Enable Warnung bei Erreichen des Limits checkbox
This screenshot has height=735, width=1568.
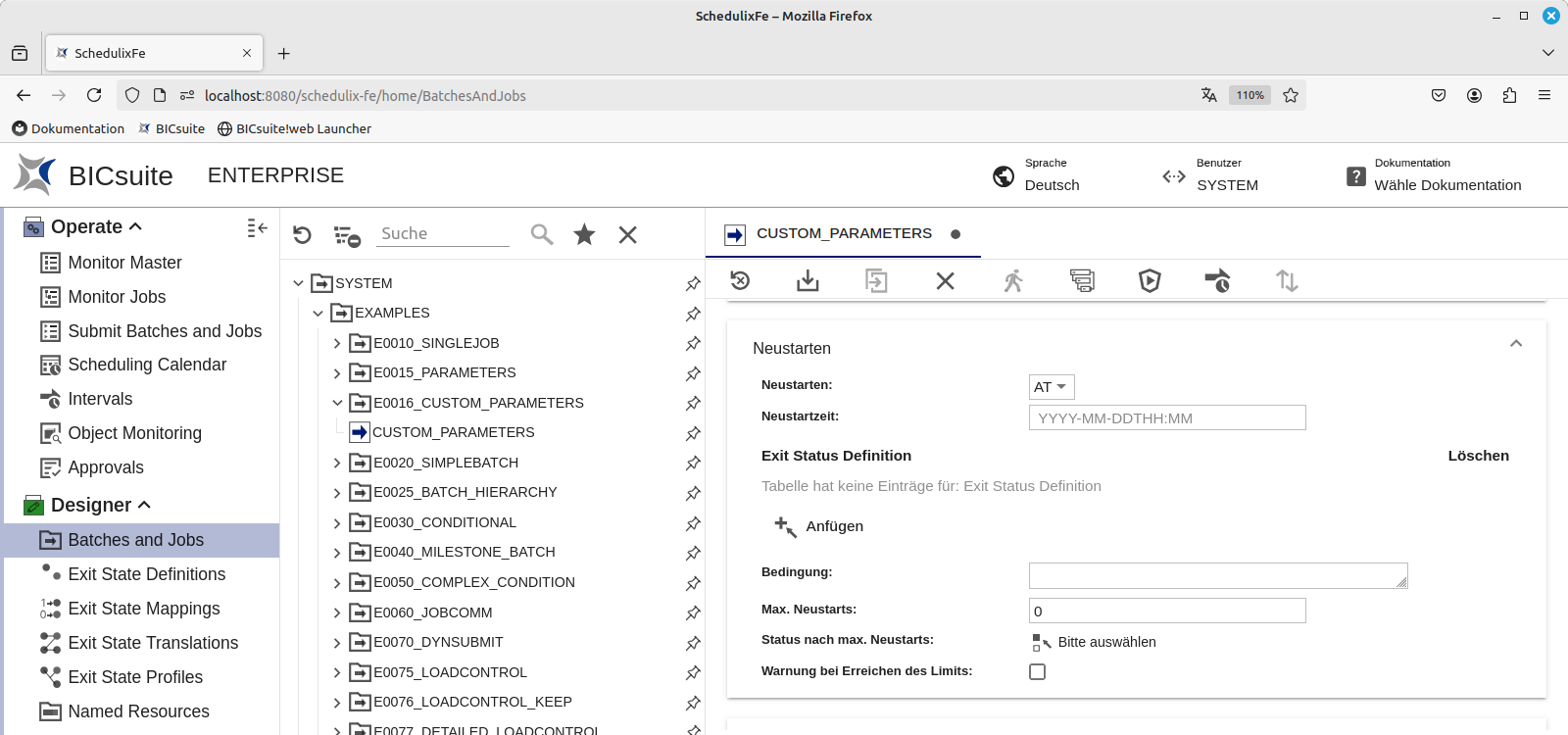coord(1037,672)
